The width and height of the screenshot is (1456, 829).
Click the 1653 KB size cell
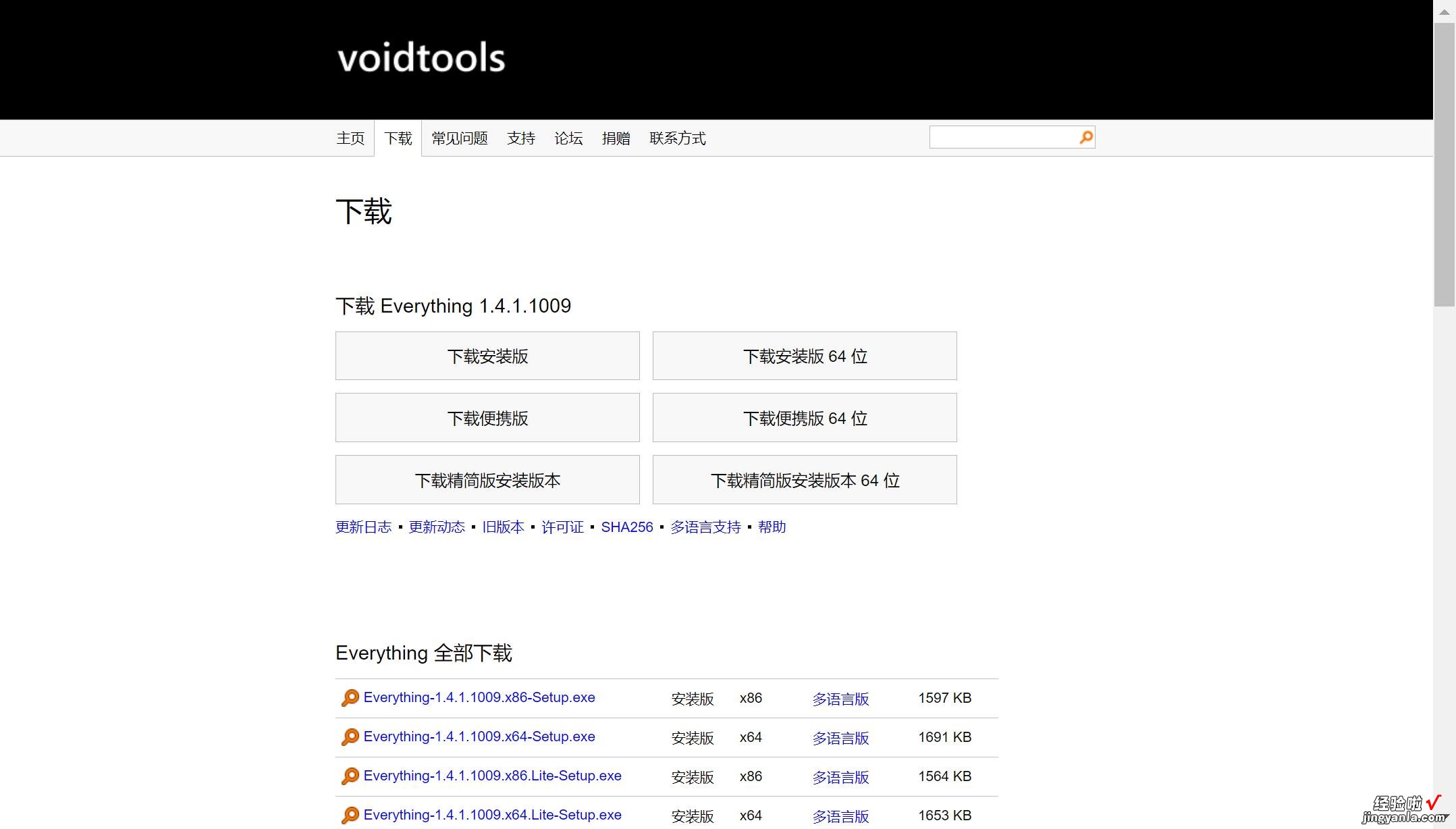point(944,815)
